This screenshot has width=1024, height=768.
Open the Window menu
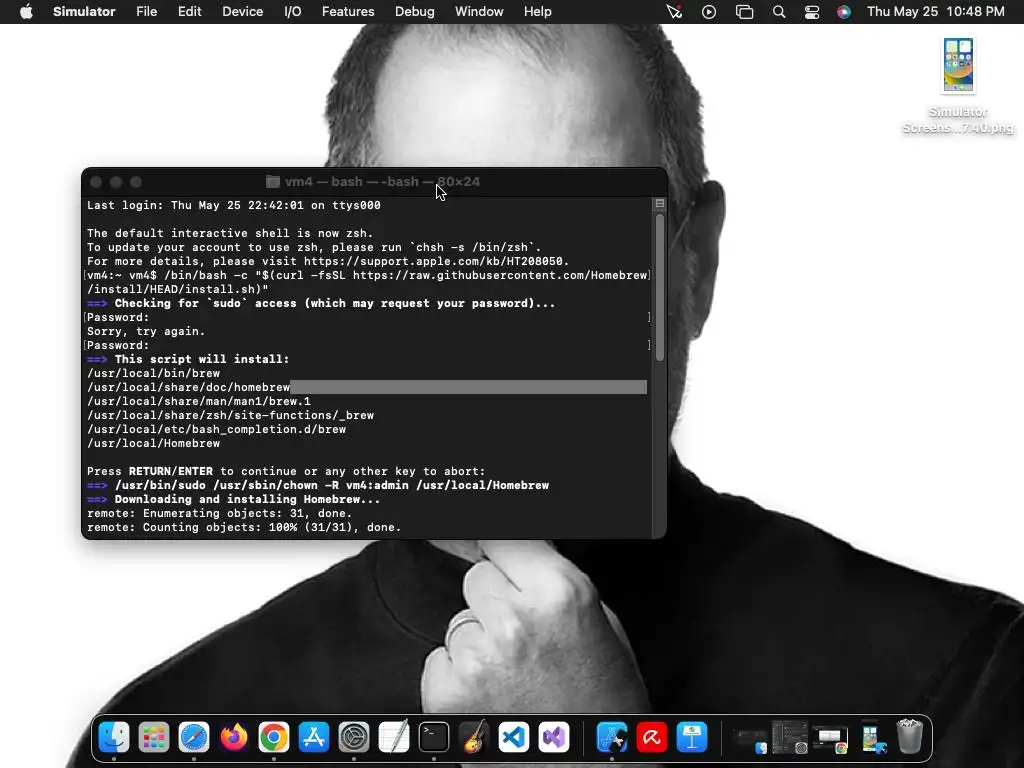tap(479, 12)
